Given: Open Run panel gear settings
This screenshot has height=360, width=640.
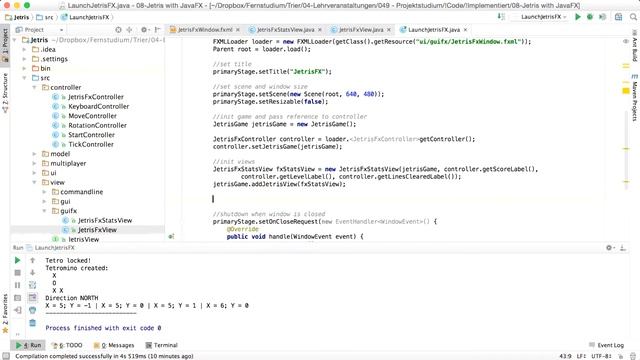Looking at the screenshot, I should point(609,248).
